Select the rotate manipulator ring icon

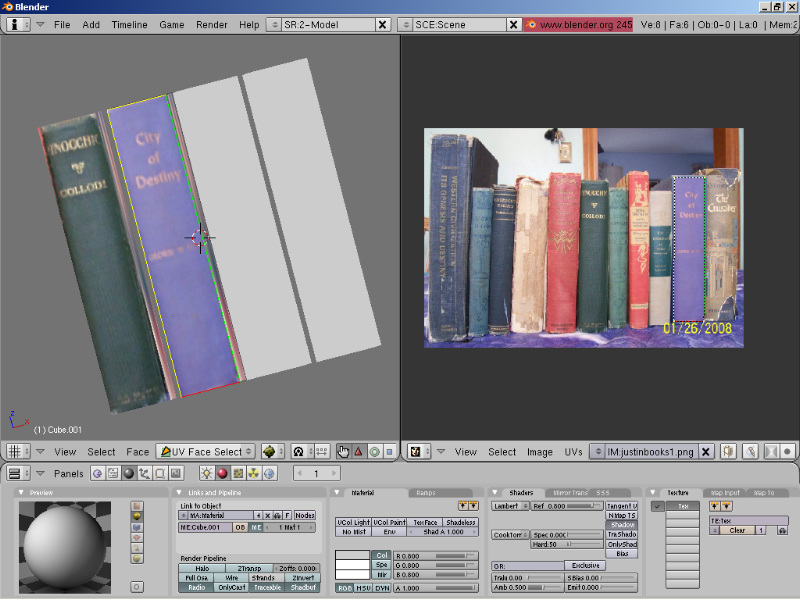pos(374,452)
